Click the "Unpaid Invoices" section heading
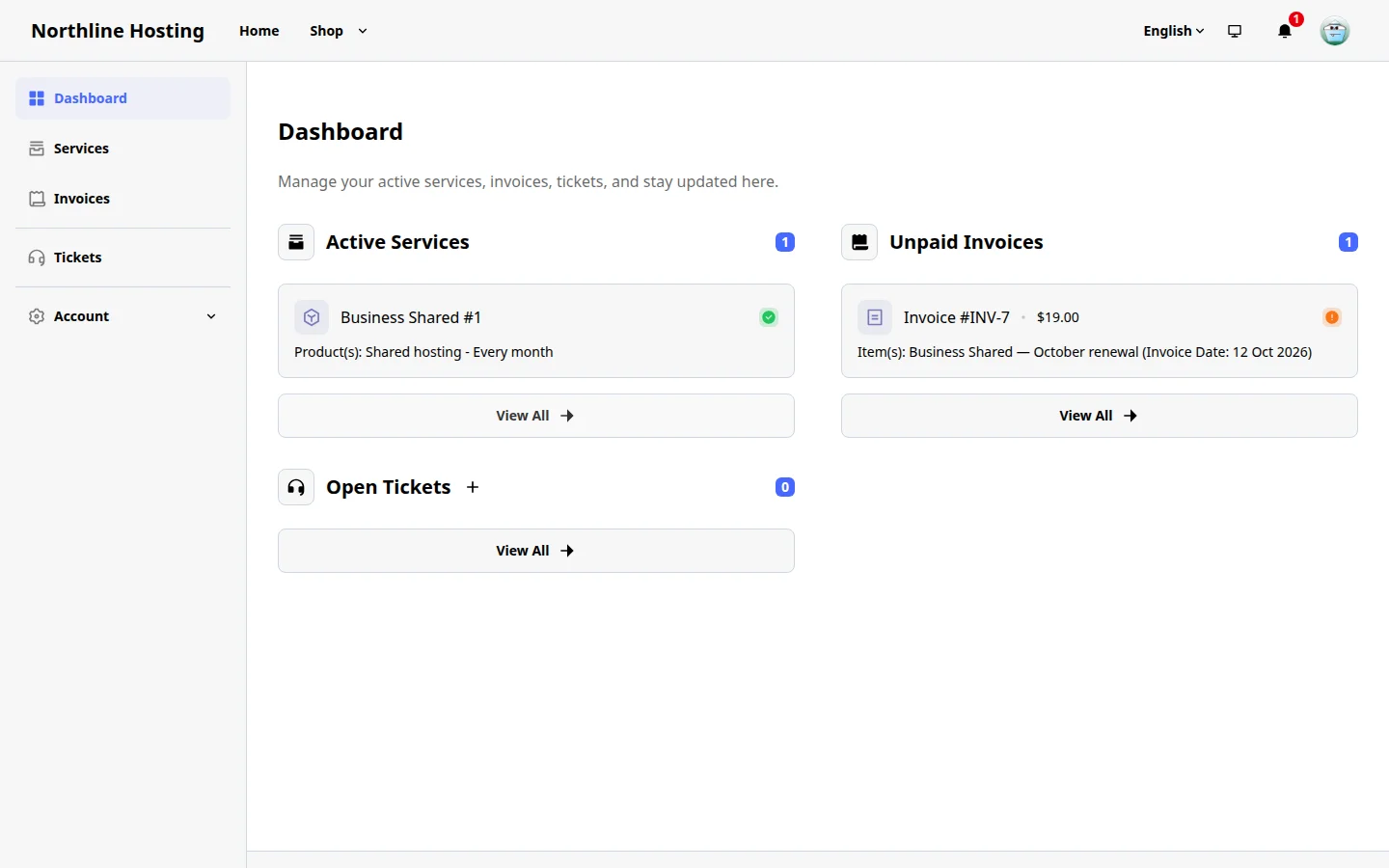The width and height of the screenshot is (1389, 868). 967,242
